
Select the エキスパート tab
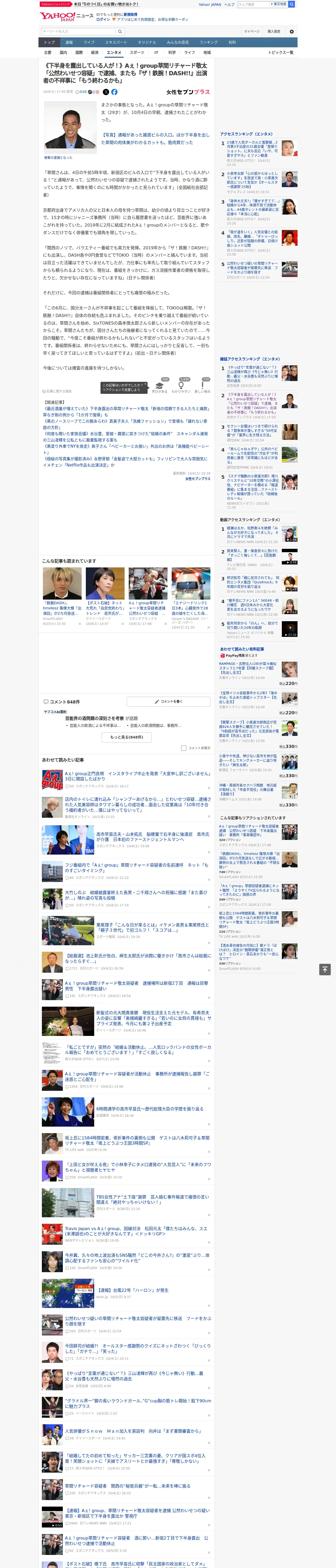pyautogui.click(x=116, y=43)
